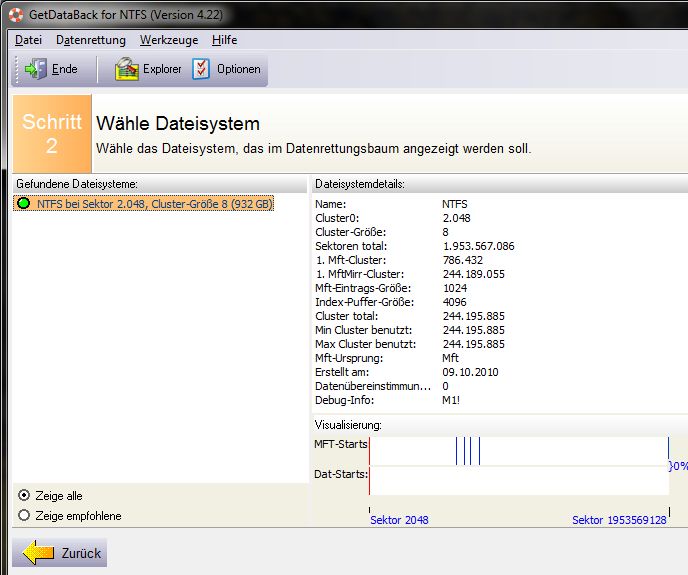The image size is (688, 575).
Task: Click the GetDataBack lifebuoy title icon
Action: pyautogui.click(x=16, y=14)
